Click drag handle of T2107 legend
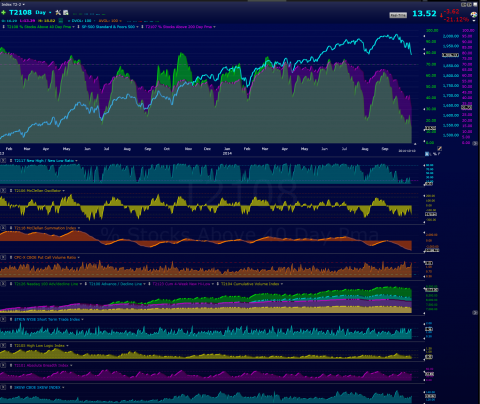Screen dimensions: 480x404 click(143, 27)
